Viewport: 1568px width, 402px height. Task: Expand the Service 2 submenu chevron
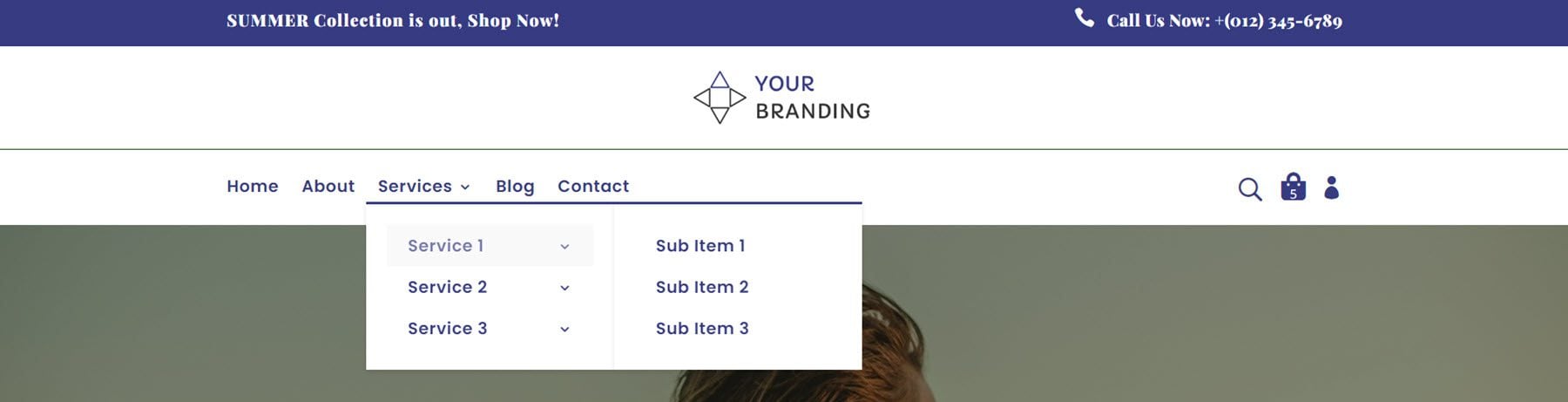tap(564, 288)
